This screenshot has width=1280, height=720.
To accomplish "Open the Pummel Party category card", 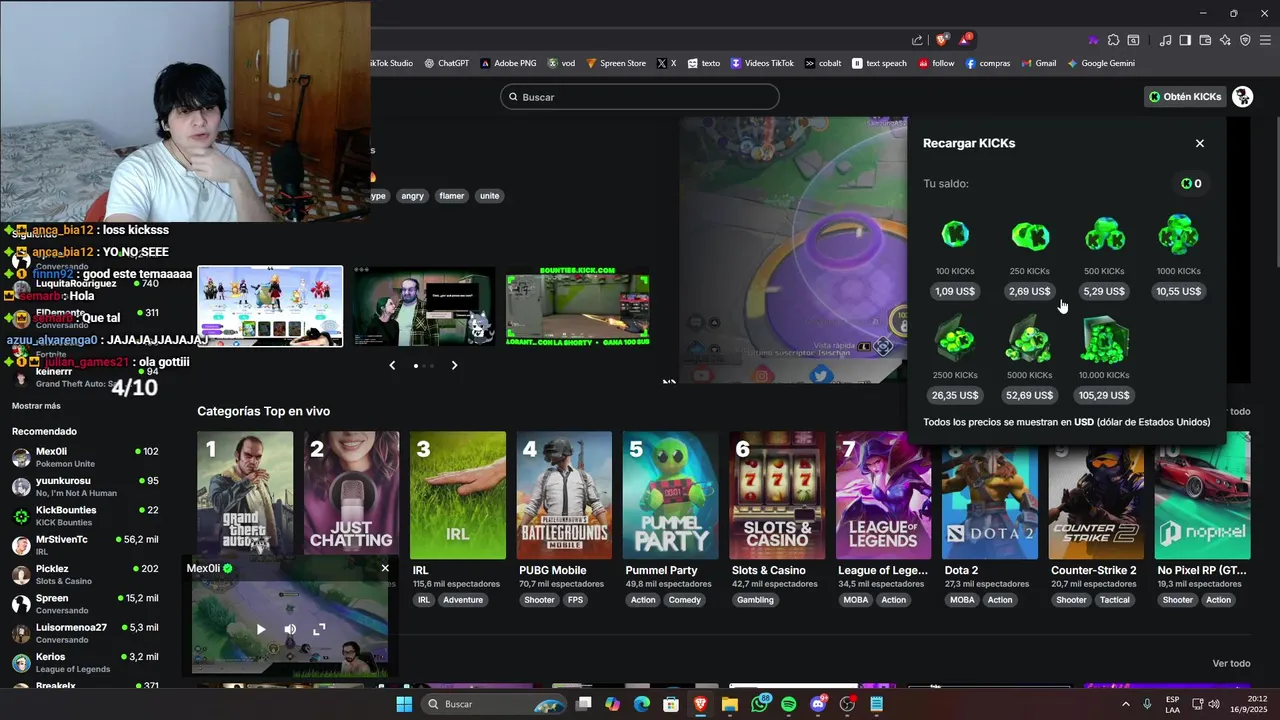I will [x=670, y=495].
